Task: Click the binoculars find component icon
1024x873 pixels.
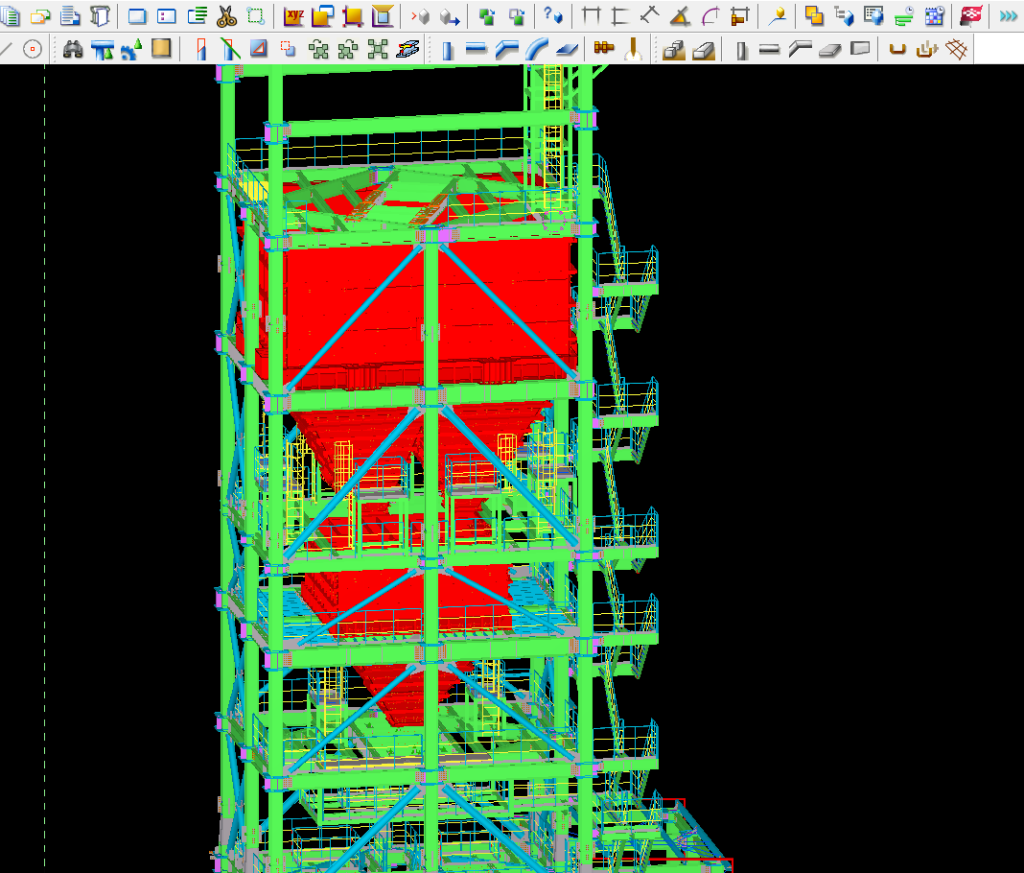Action: click(x=72, y=49)
